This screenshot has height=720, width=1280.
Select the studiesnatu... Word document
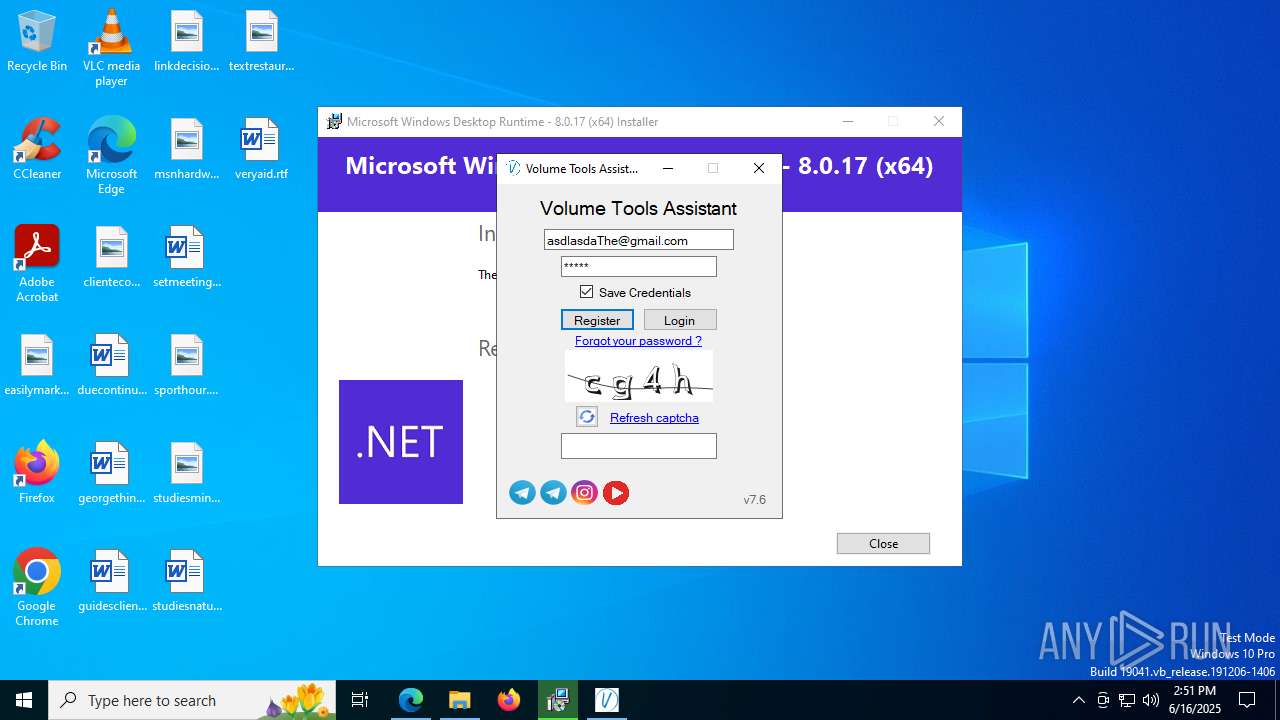pyautogui.click(x=186, y=581)
